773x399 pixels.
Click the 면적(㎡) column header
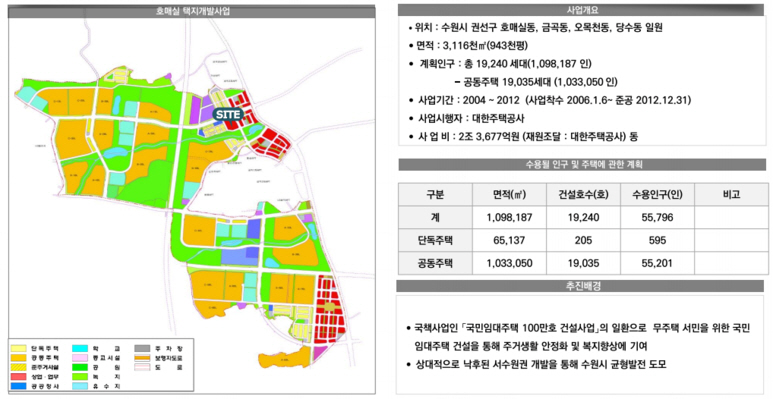pos(509,194)
